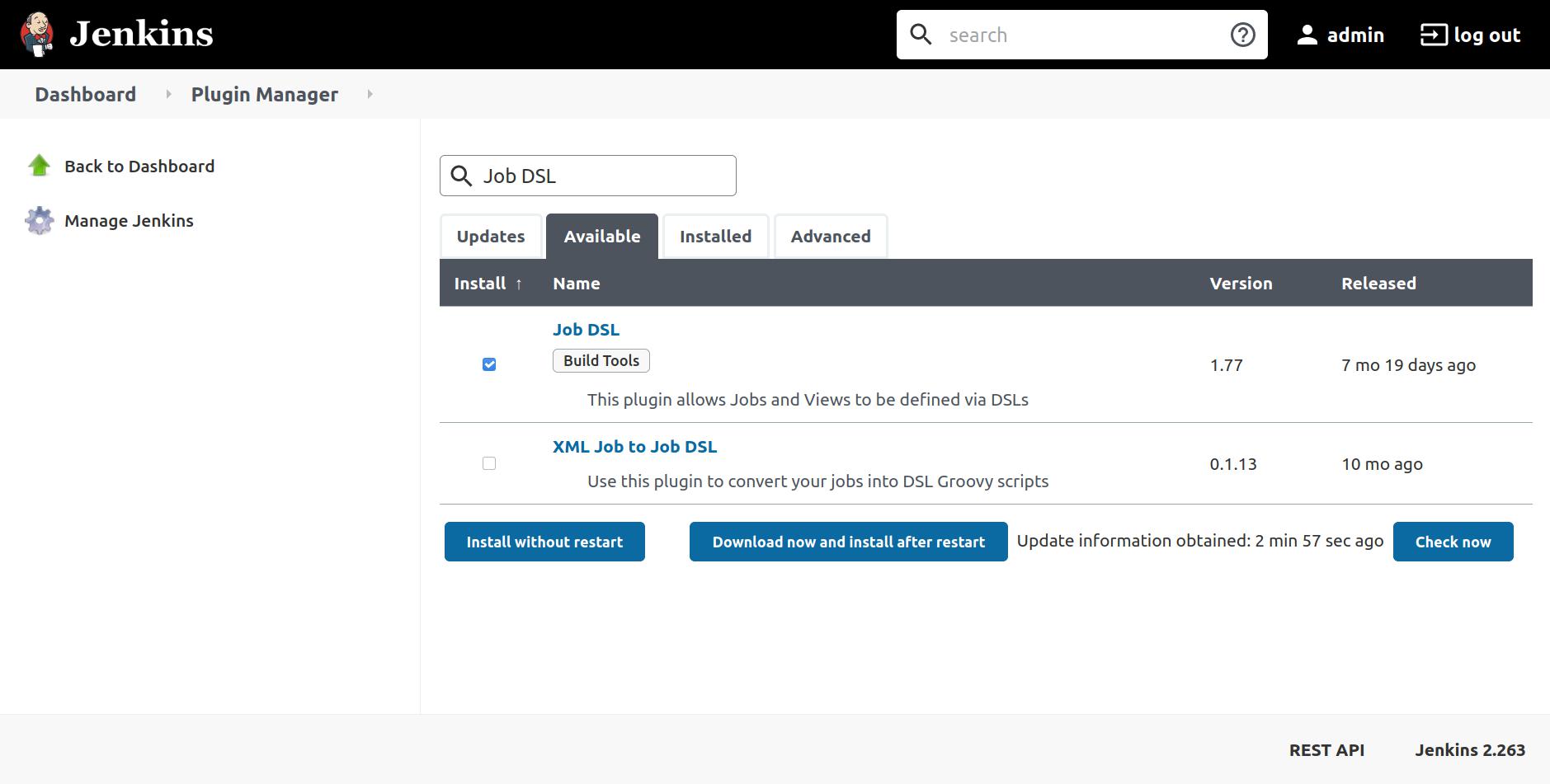1550x784 pixels.
Task: Open the help icon in the search bar
Action: click(x=1242, y=35)
